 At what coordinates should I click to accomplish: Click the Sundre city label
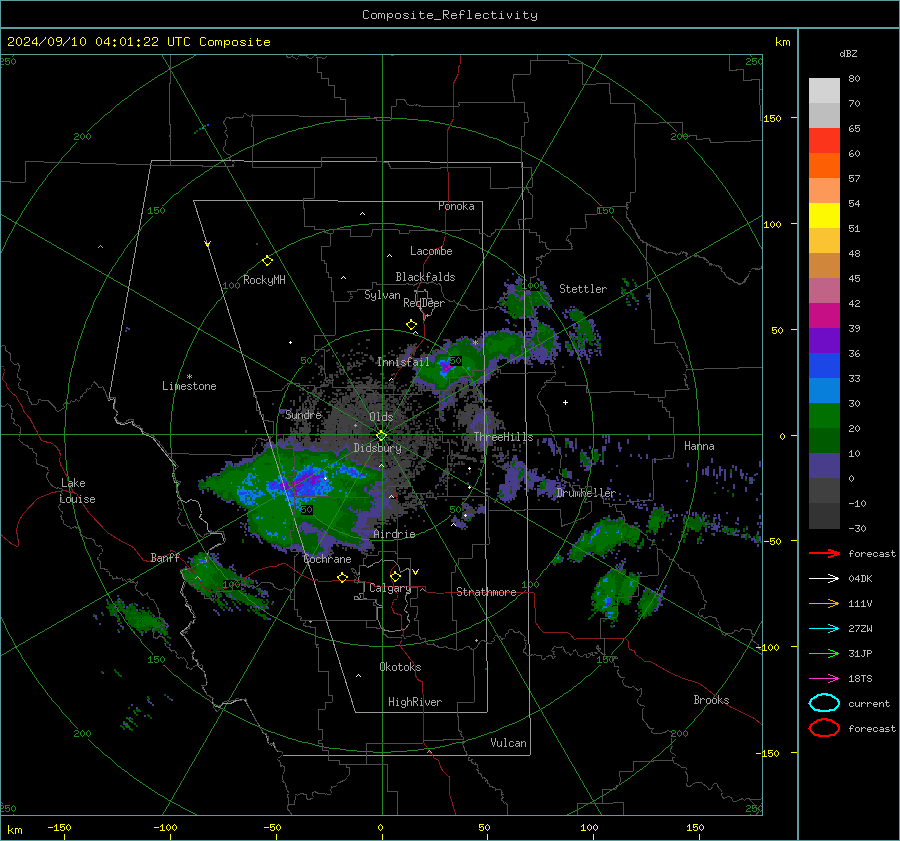303,414
